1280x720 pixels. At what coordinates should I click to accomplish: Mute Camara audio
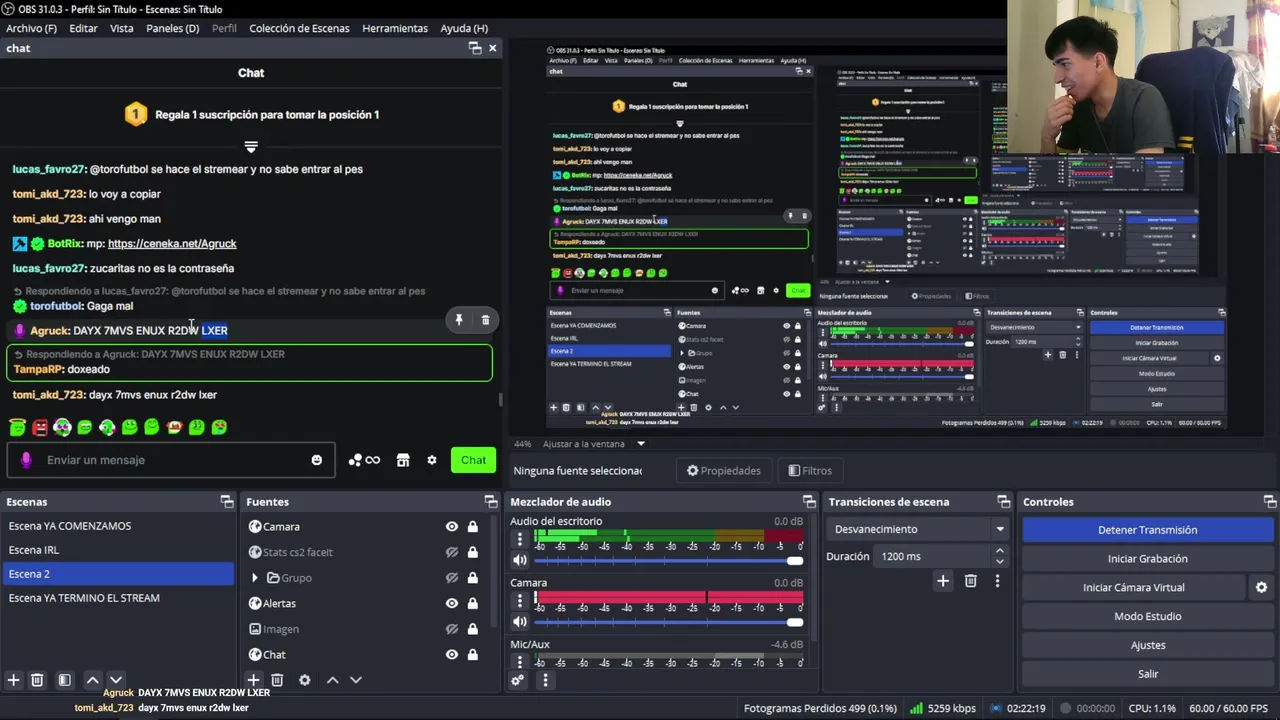[519, 622]
